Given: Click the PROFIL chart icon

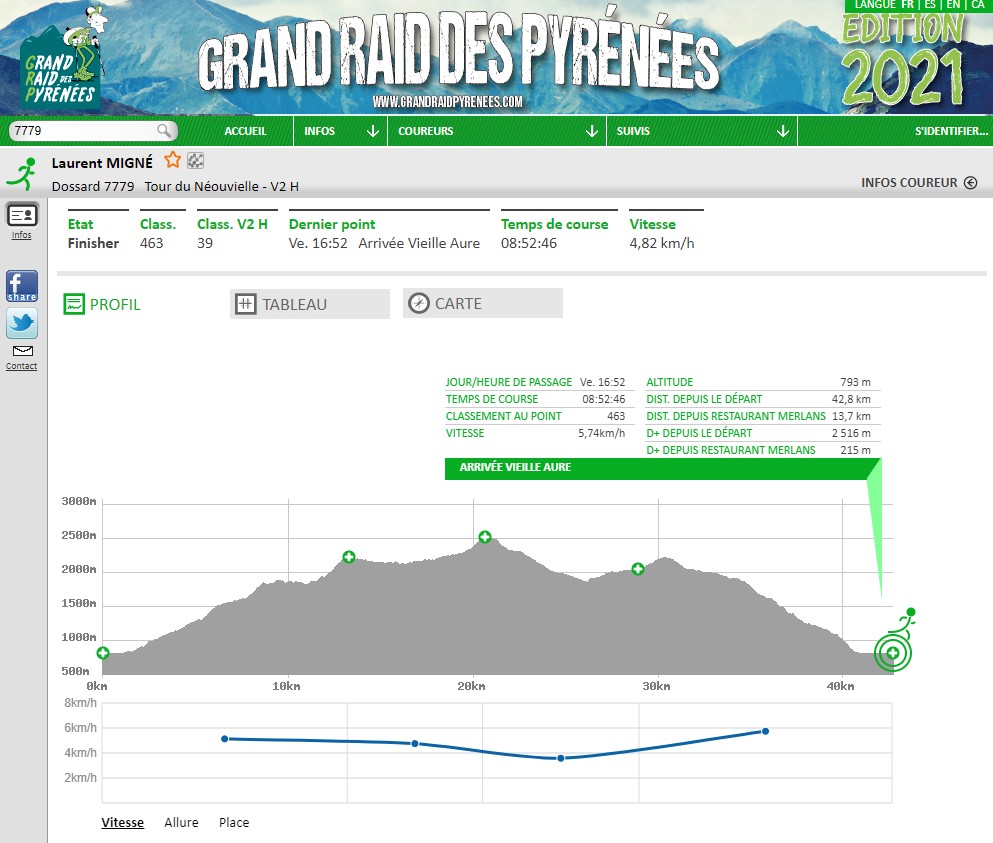Looking at the screenshot, I should point(74,304).
